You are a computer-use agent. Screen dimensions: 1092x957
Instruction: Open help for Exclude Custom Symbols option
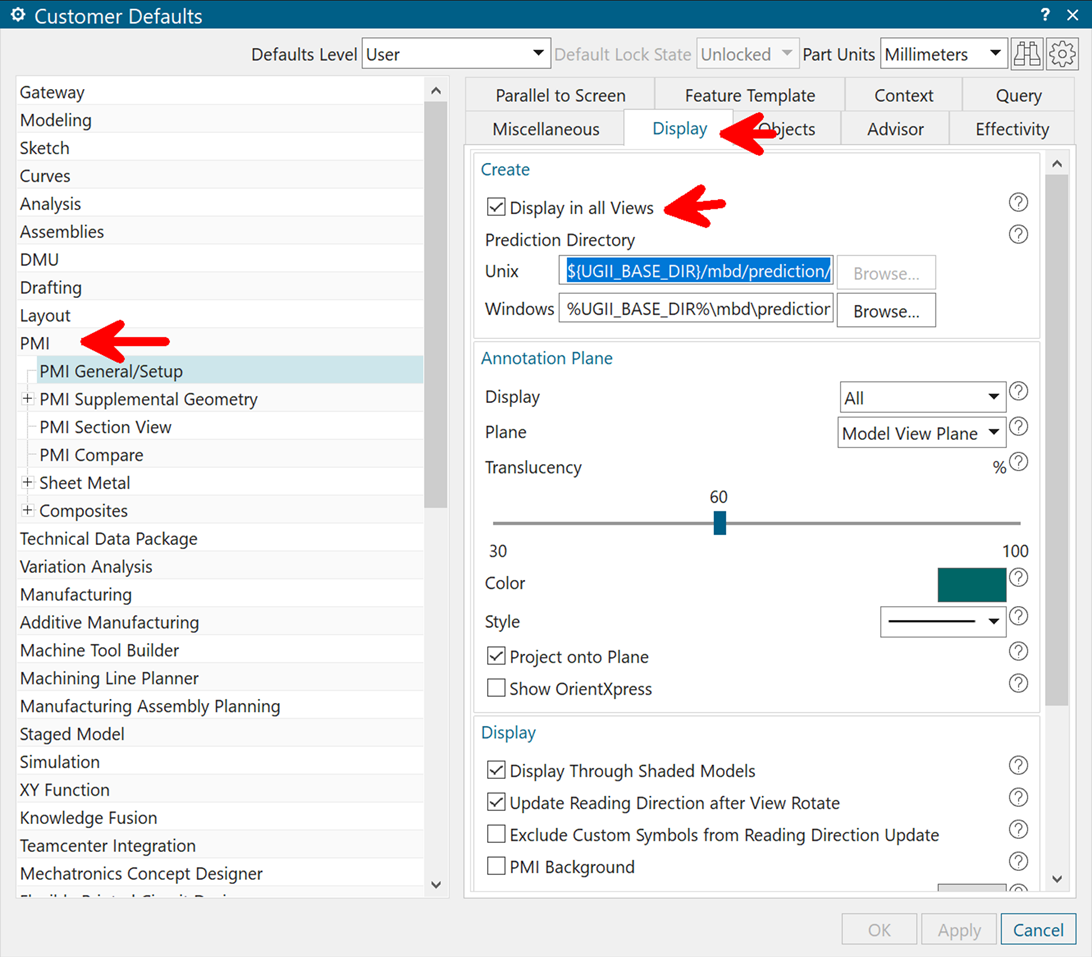point(1018,830)
